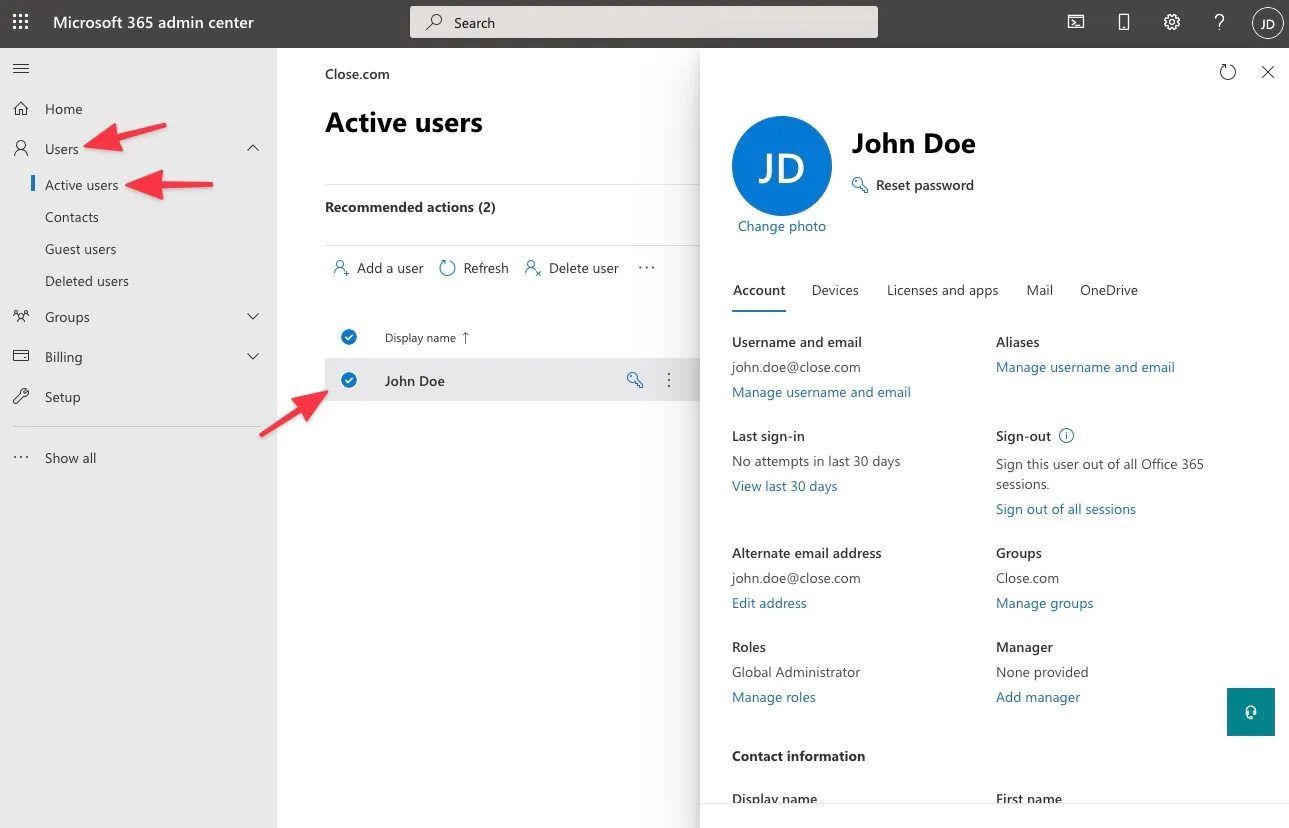
Task: Open the JD account avatar in header
Action: 1267,23
